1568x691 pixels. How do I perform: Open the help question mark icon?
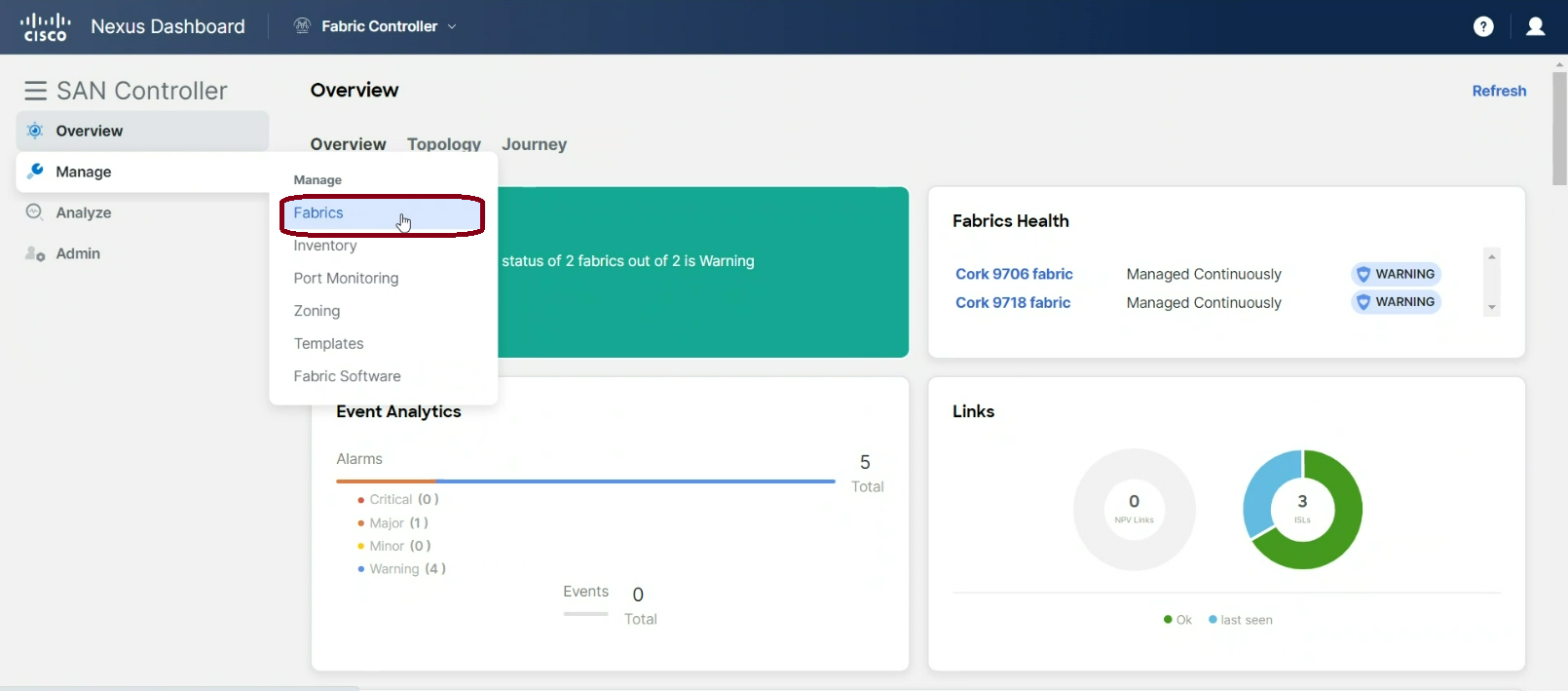pyautogui.click(x=1483, y=26)
